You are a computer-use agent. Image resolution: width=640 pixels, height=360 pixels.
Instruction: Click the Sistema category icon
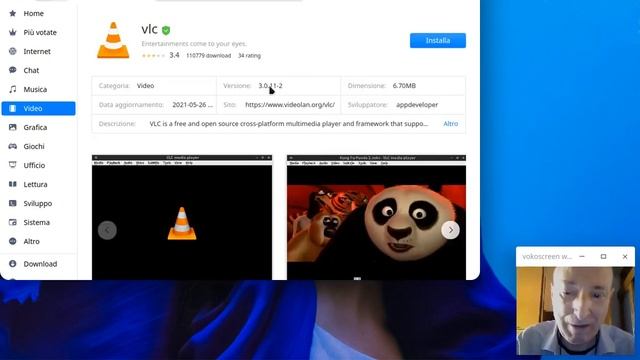point(13,222)
